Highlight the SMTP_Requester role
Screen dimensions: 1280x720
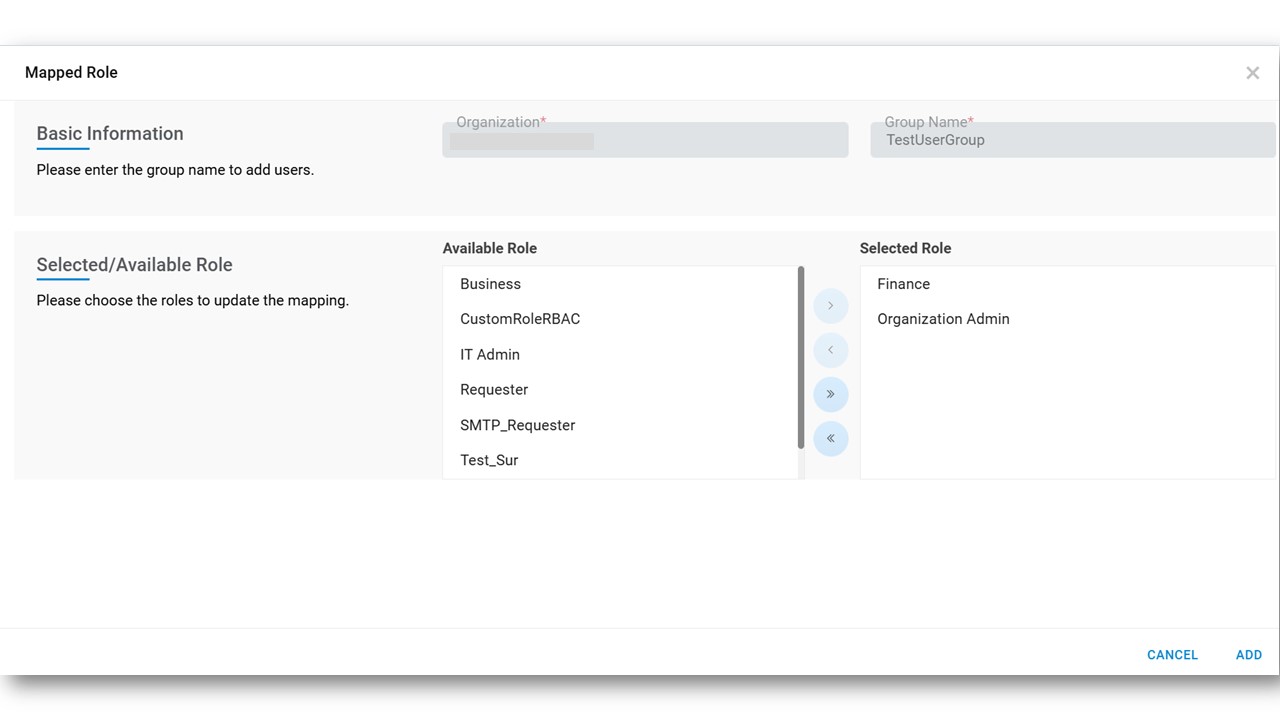point(518,425)
